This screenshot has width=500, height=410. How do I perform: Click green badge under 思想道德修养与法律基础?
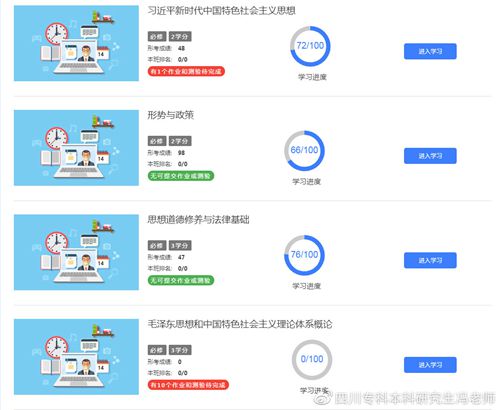coord(181,280)
